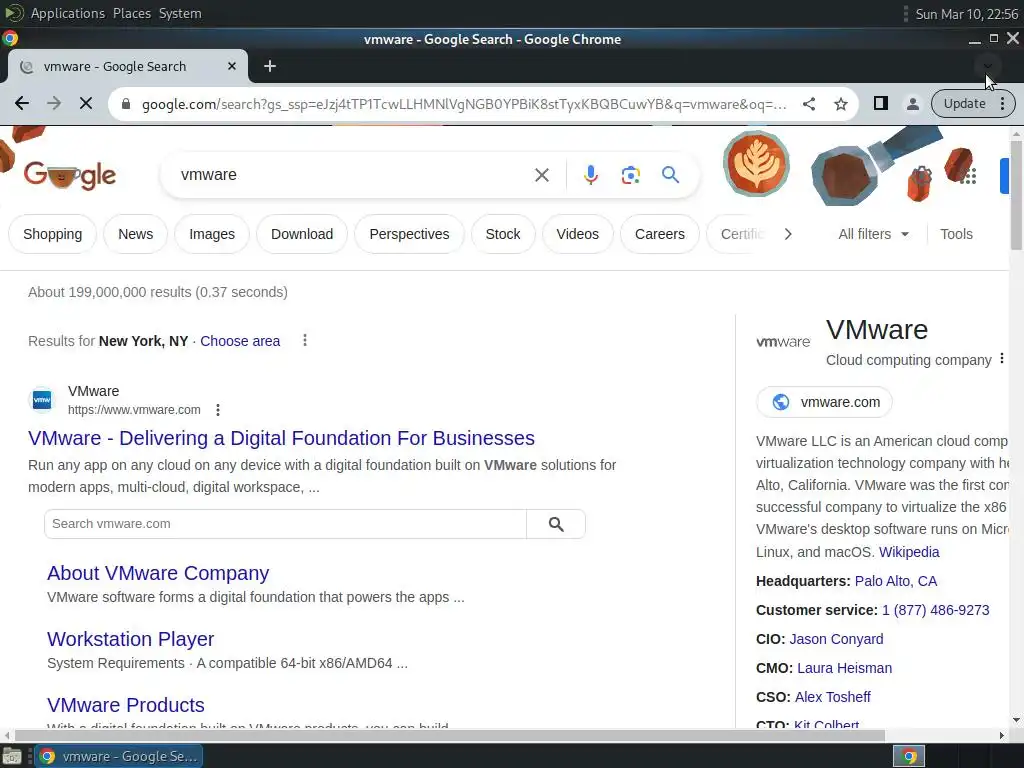Click Palo Alto, CA headquarters link
Screen dimensions: 1024x768
(x=895, y=581)
